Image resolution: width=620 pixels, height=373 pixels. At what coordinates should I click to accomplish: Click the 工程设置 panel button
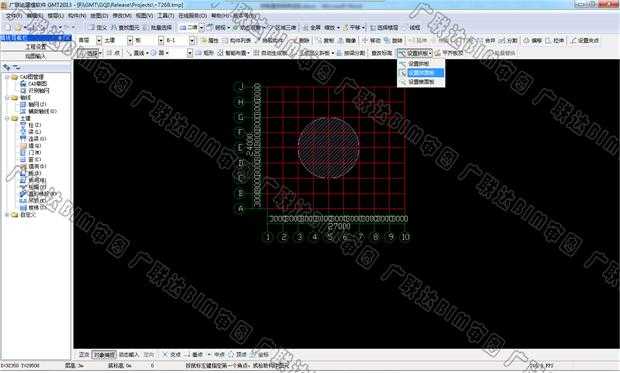[x=36, y=47]
